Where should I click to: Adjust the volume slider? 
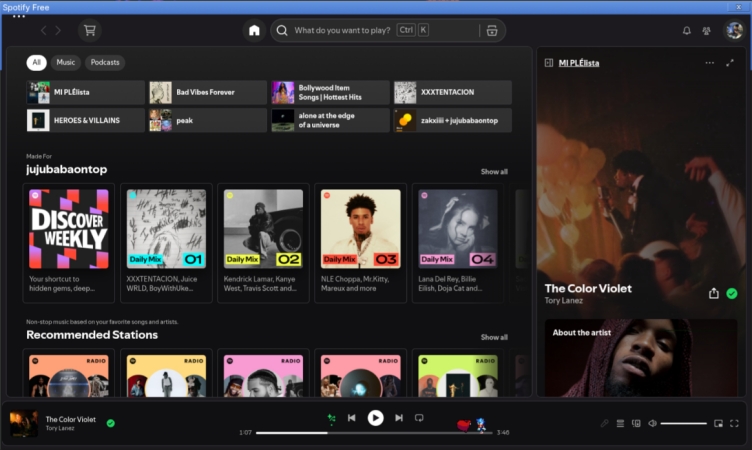(683, 423)
